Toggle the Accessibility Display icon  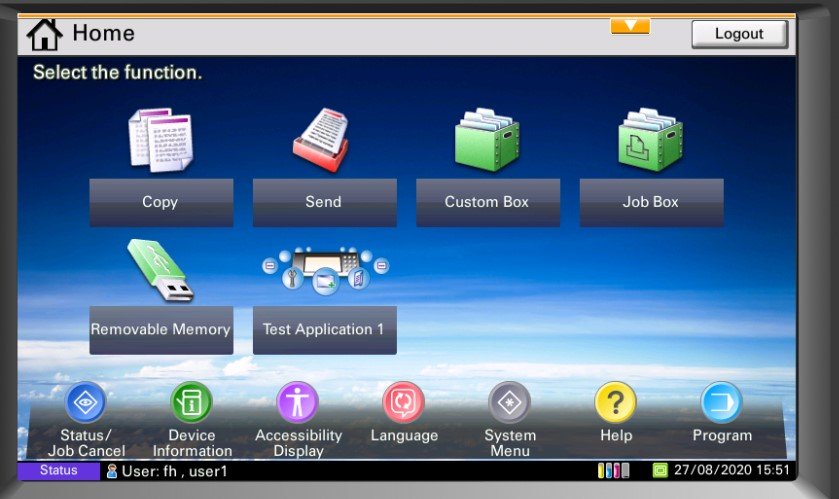298,402
